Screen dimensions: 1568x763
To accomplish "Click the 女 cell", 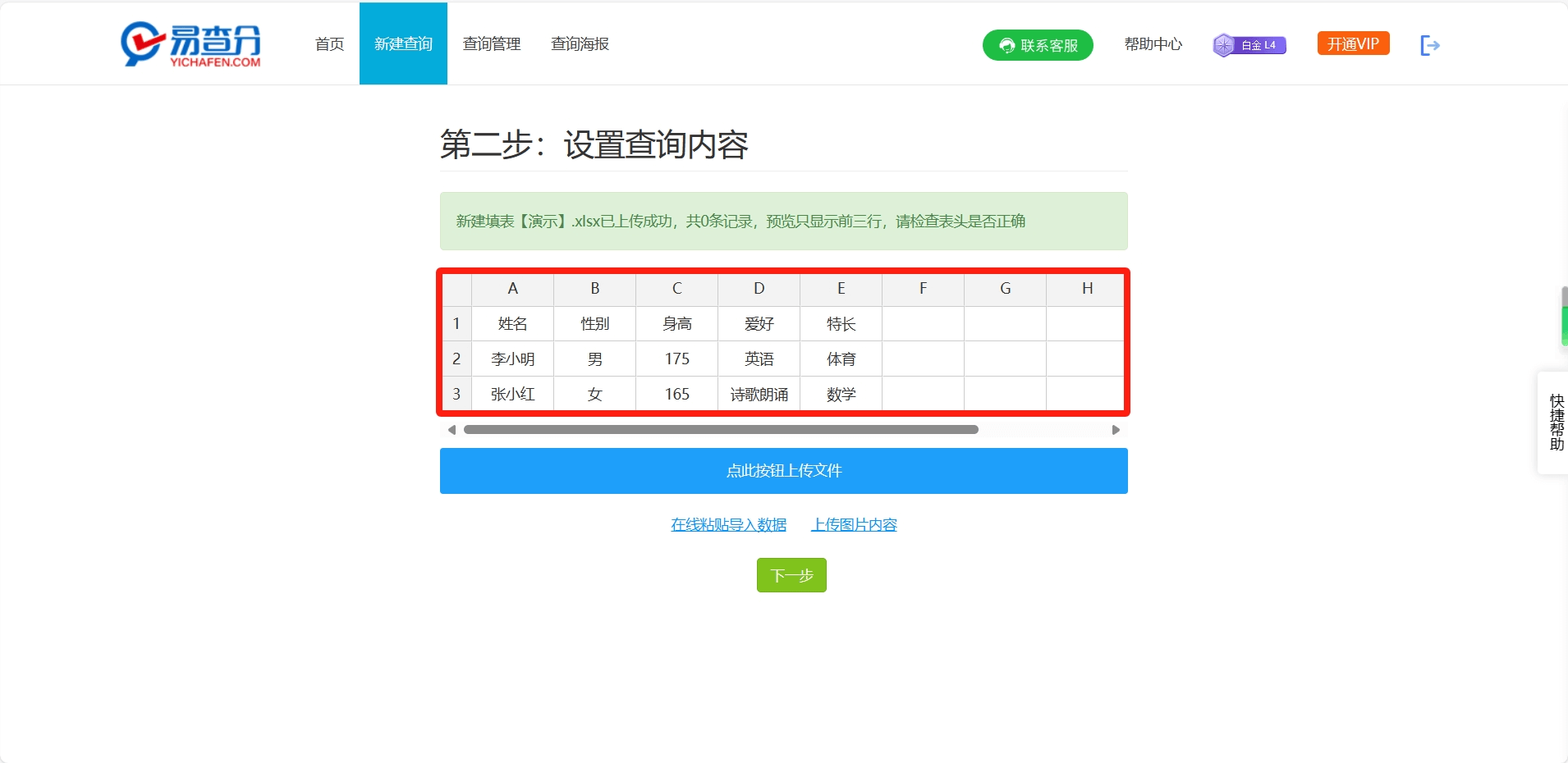I will [x=595, y=395].
